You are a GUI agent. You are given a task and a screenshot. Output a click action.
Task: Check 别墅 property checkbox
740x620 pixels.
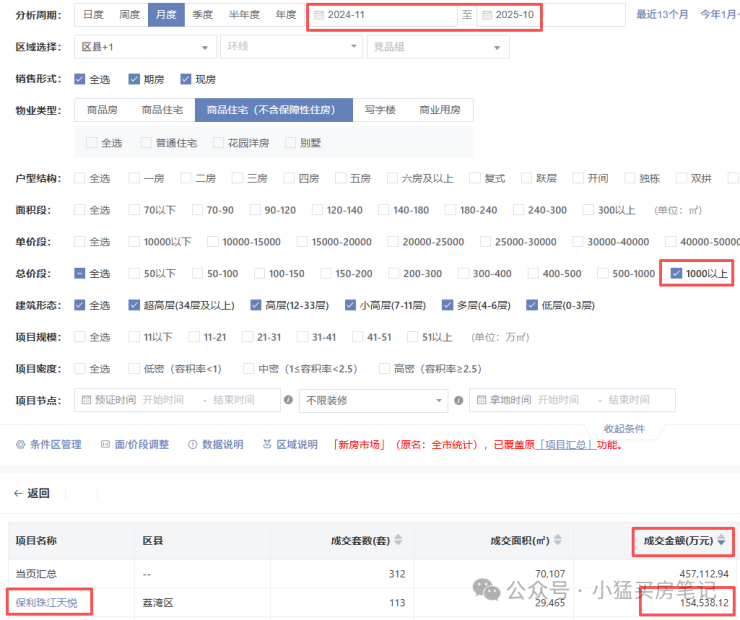click(x=291, y=142)
